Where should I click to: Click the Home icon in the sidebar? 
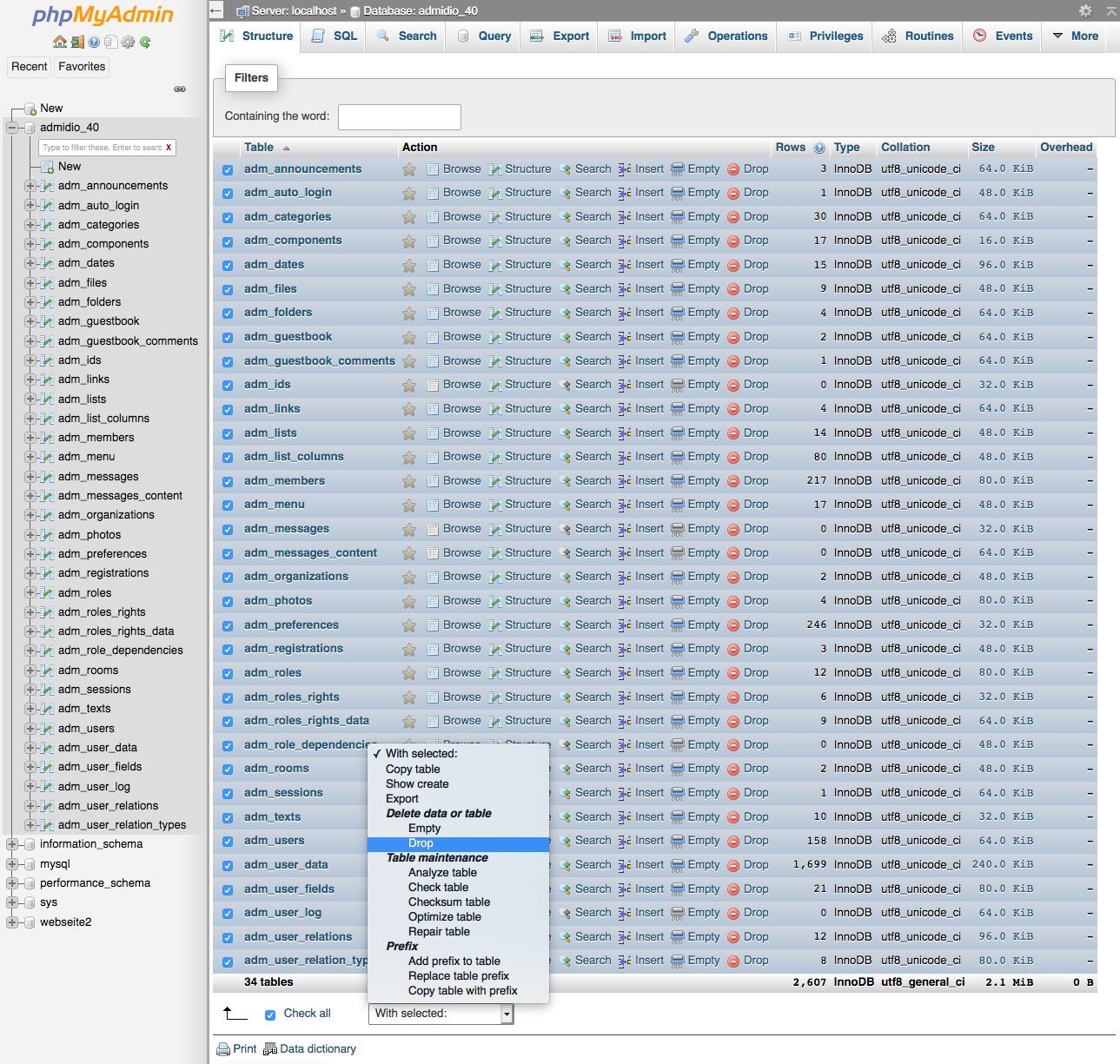[59, 42]
